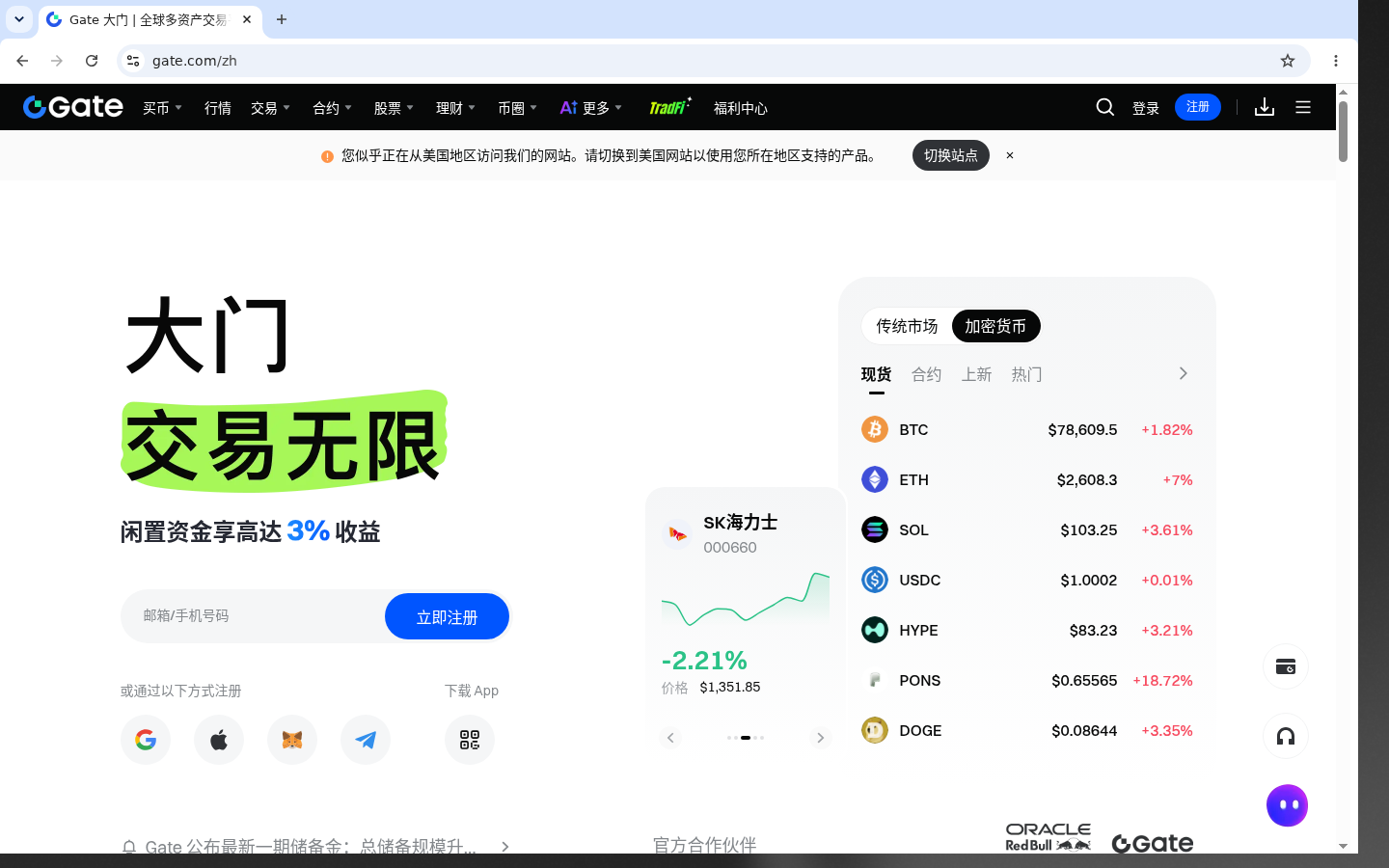The image size is (1389, 868).
Task: Open the customer support headset icon
Action: pyautogui.click(x=1286, y=737)
